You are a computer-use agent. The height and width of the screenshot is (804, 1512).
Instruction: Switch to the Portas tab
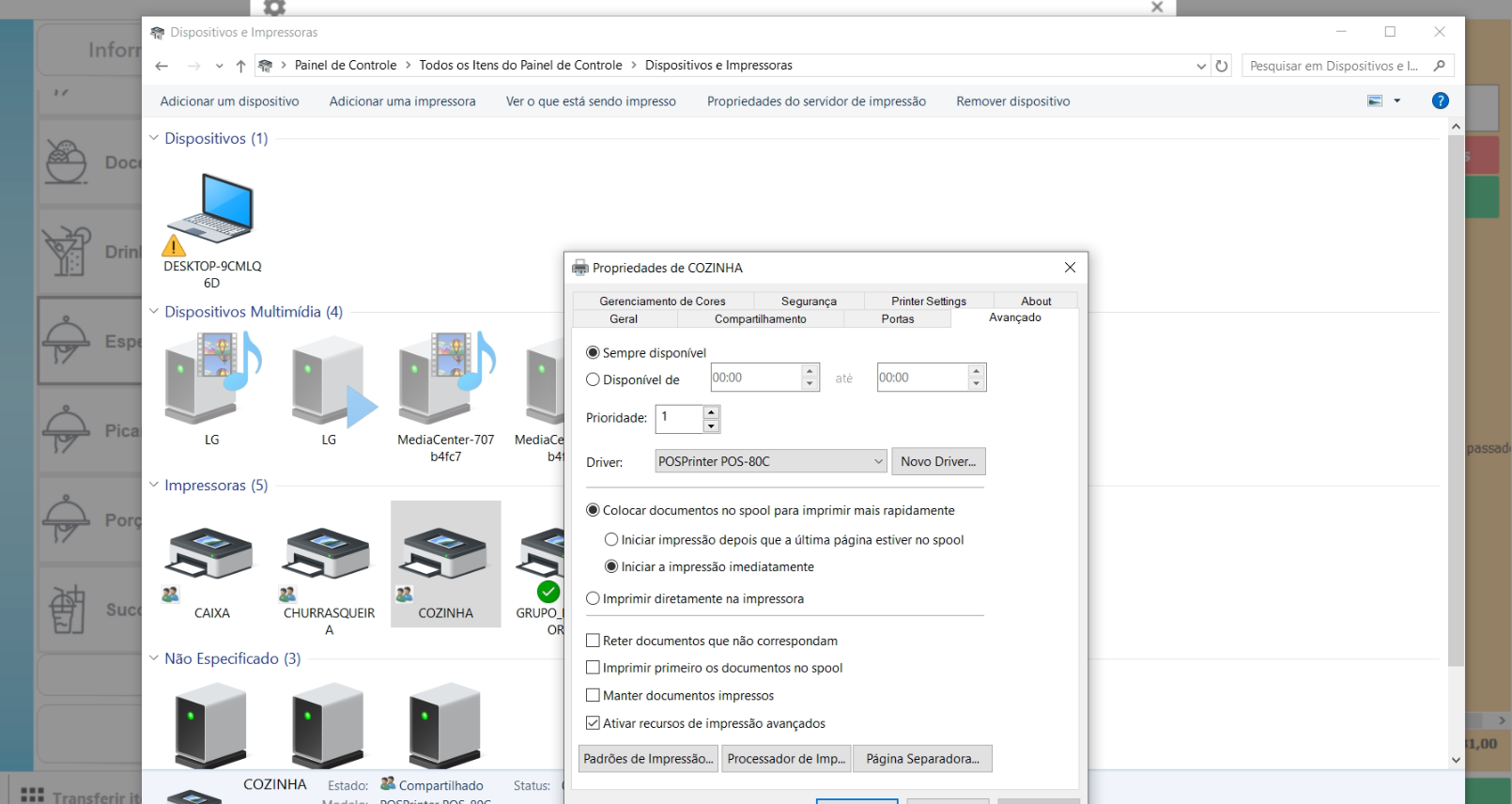897,319
